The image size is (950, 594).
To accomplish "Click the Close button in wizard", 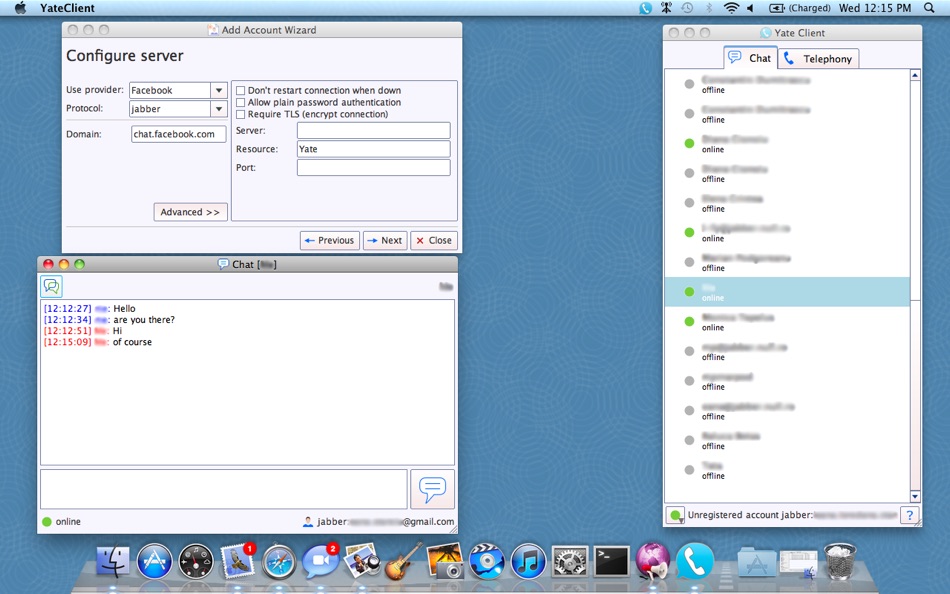I will point(434,240).
